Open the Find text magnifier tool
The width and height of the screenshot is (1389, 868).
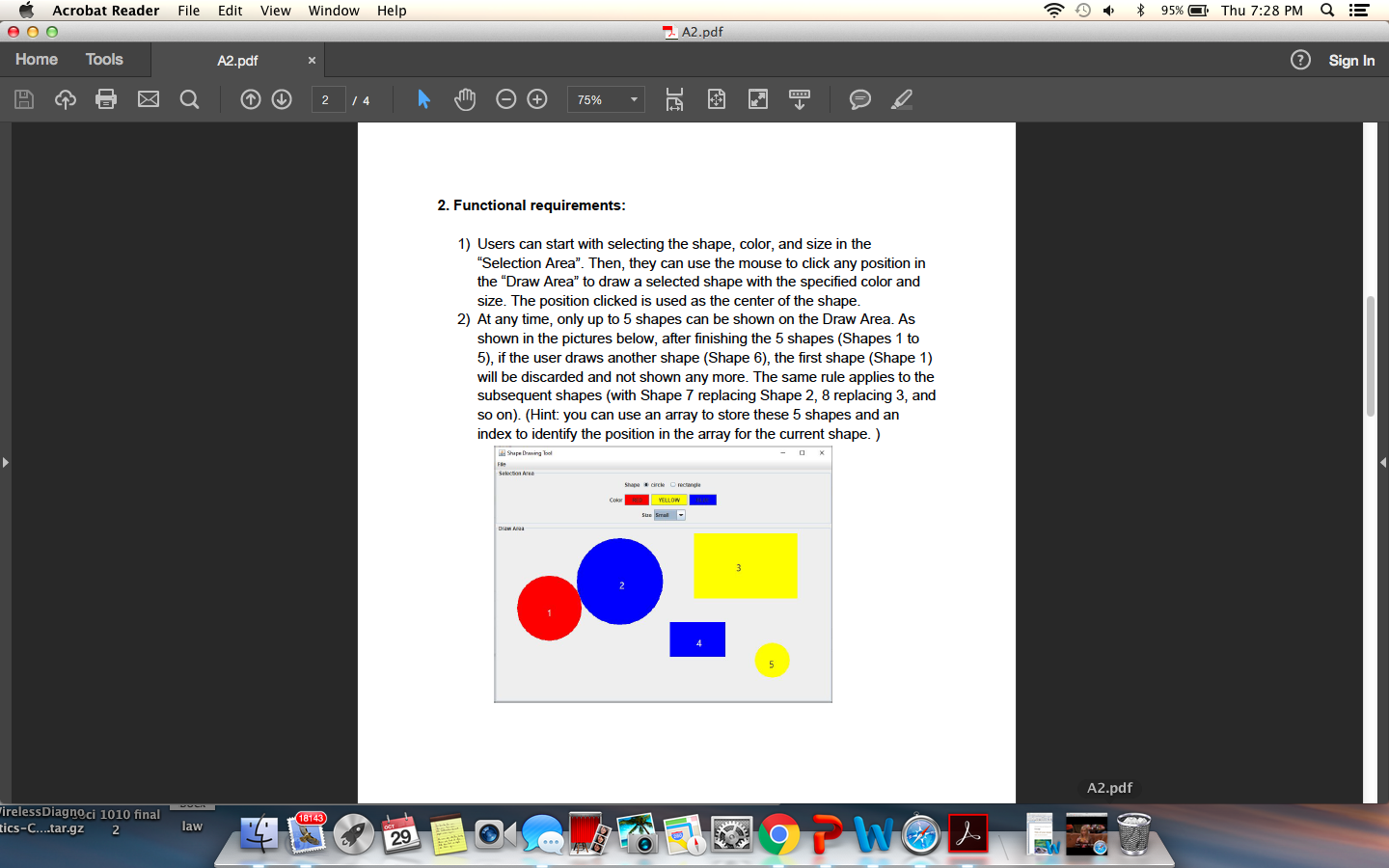coord(190,99)
